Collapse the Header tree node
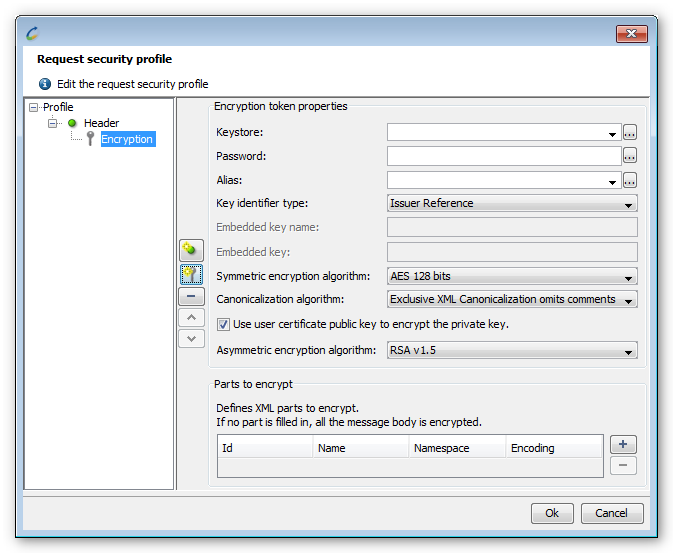The width and height of the screenshot is (673, 553). pyautogui.click(x=52, y=124)
